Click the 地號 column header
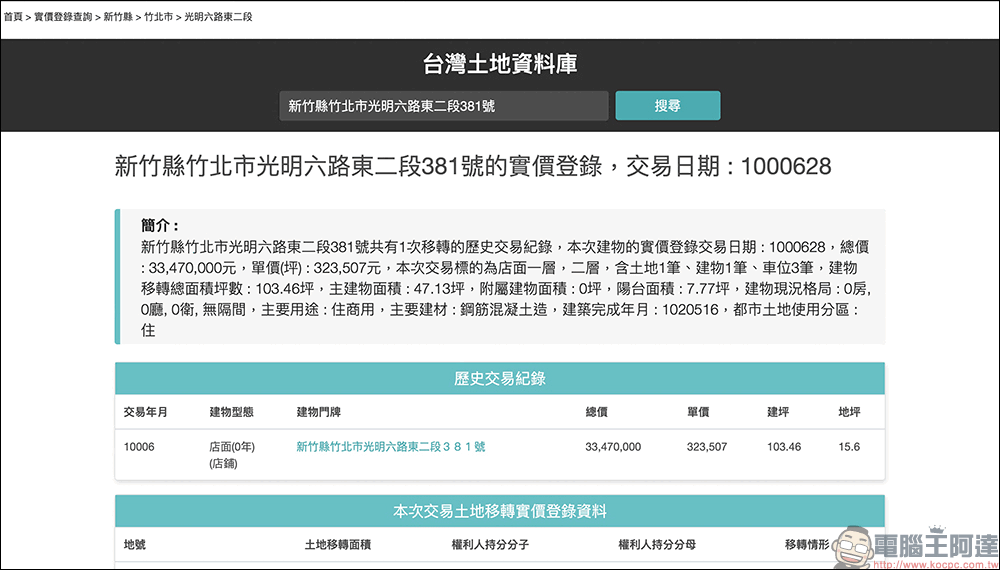 tap(134, 545)
